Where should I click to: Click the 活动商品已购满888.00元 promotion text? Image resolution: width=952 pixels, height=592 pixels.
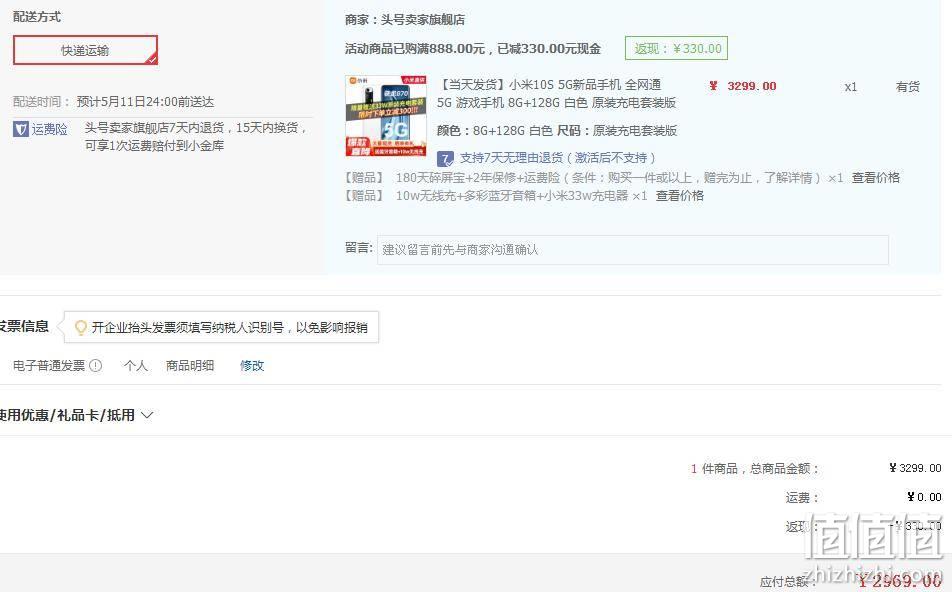click(x=473, y=49)
